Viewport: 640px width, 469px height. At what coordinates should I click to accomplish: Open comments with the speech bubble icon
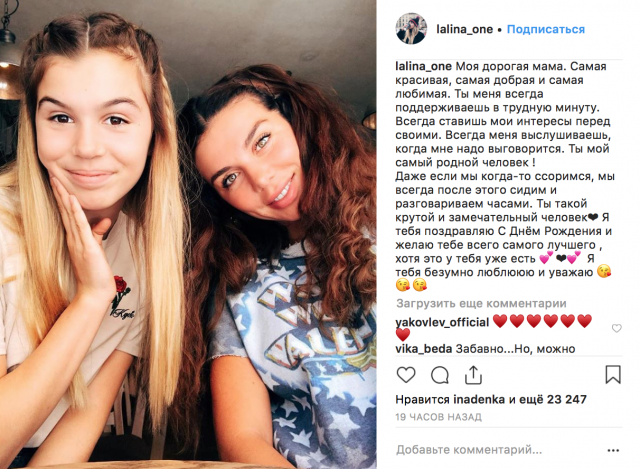tap(440, 375)
